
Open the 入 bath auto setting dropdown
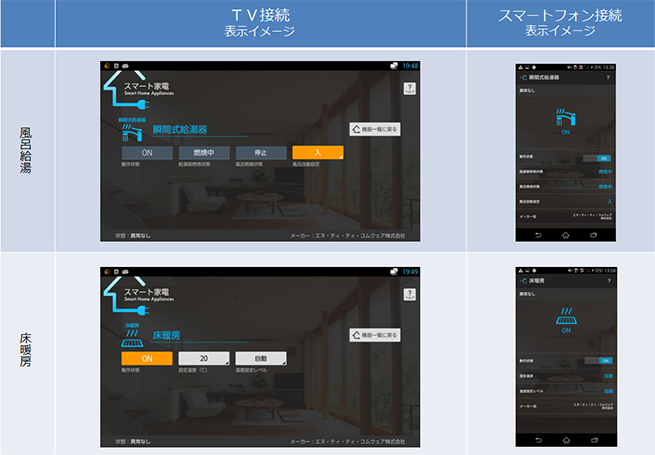click(318, 152)
